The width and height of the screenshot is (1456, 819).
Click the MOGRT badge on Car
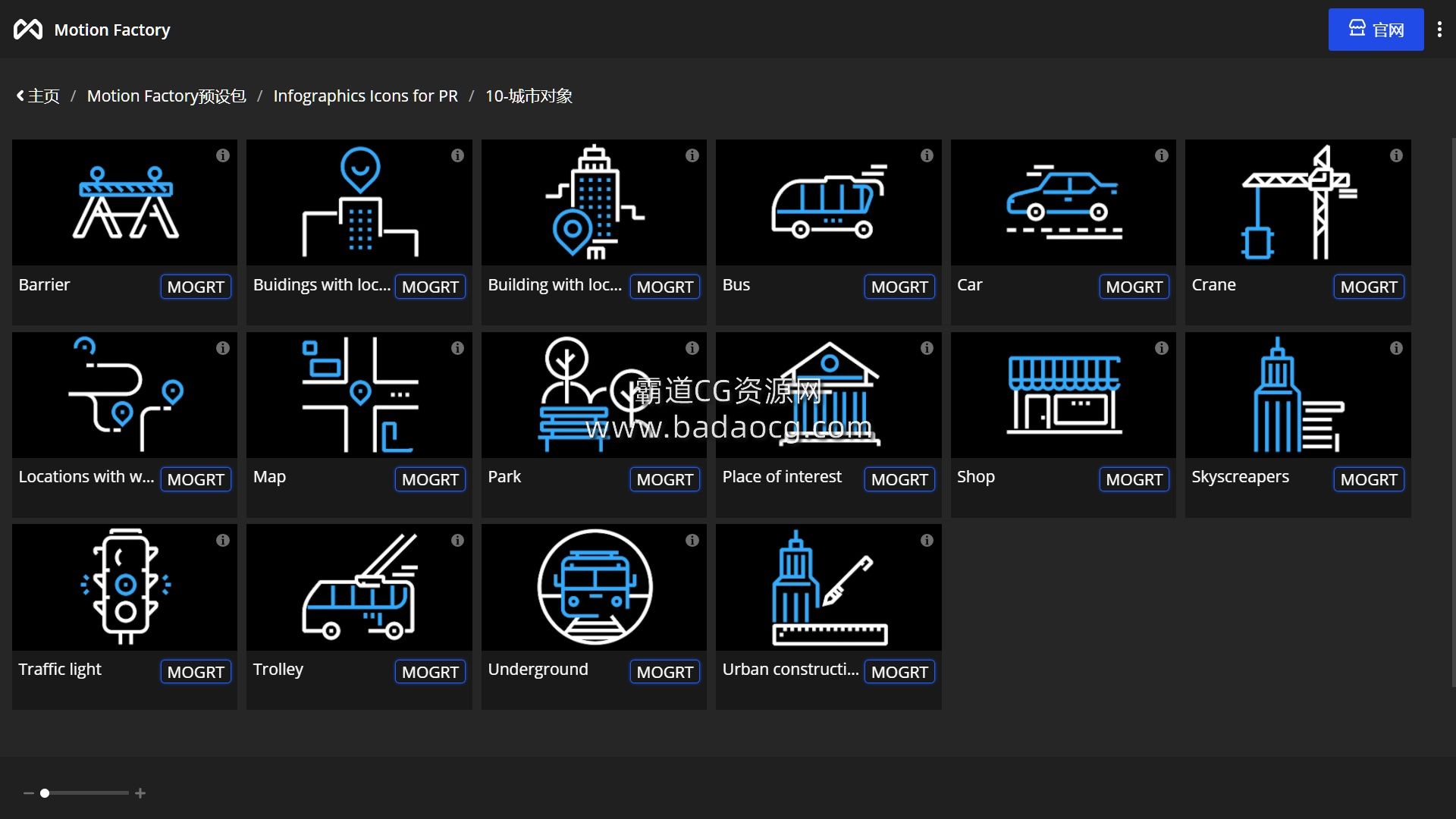pyautogui.click(x=1134, y=287)
